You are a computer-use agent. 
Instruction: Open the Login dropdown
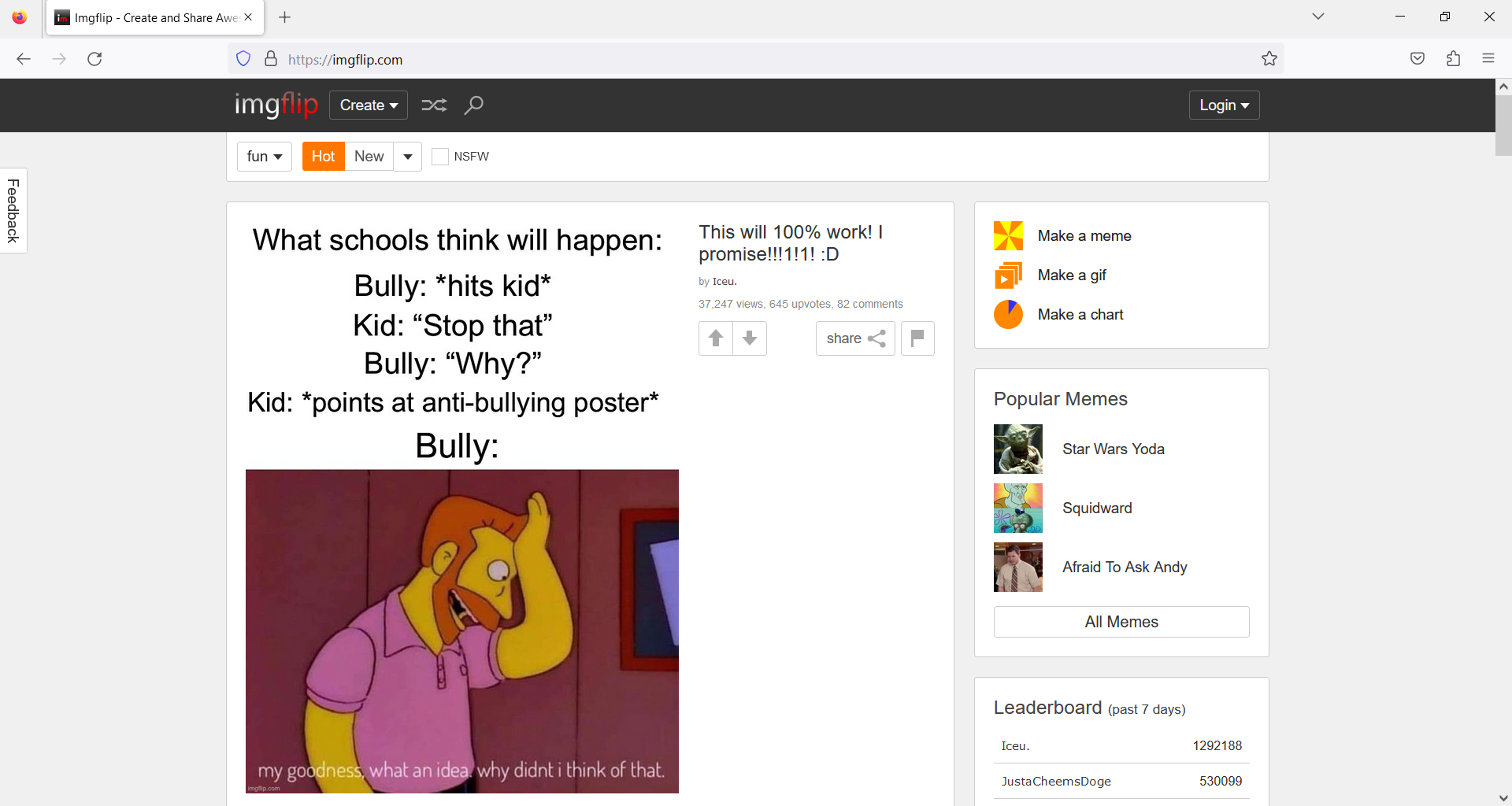tap(1225, 105)
